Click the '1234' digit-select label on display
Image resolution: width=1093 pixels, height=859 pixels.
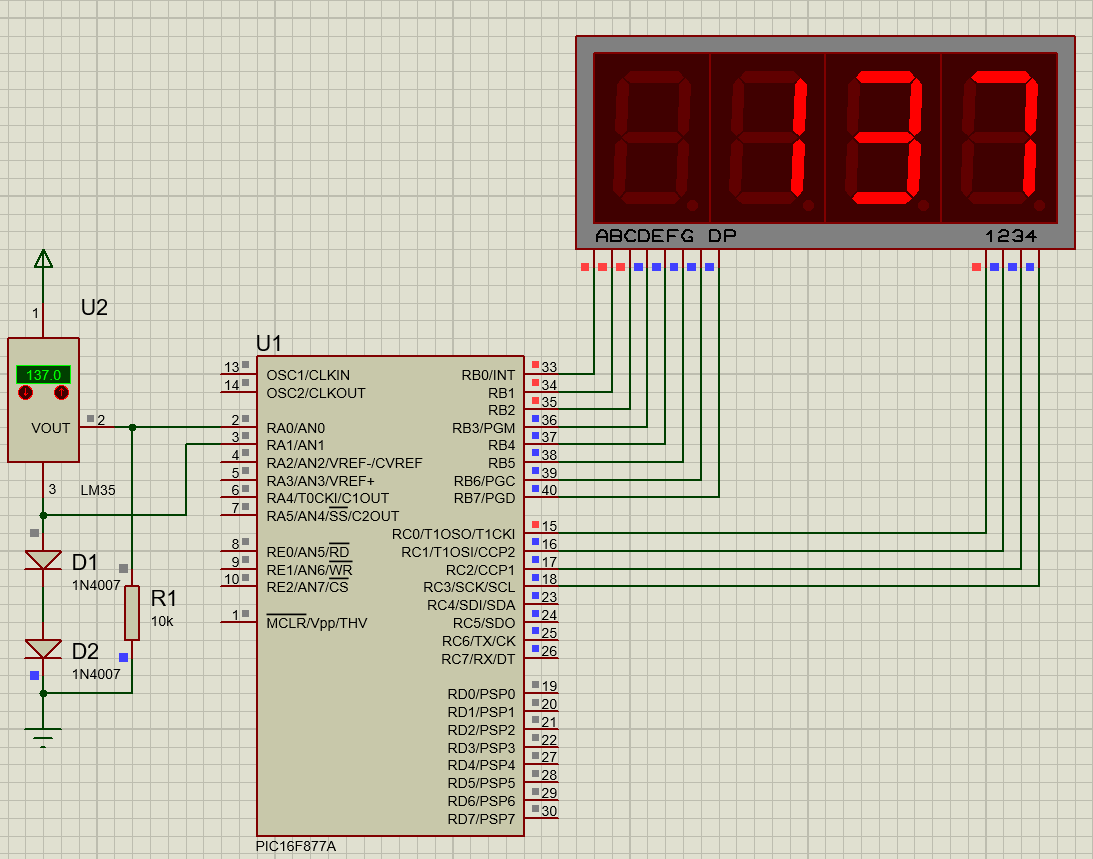1011,236
